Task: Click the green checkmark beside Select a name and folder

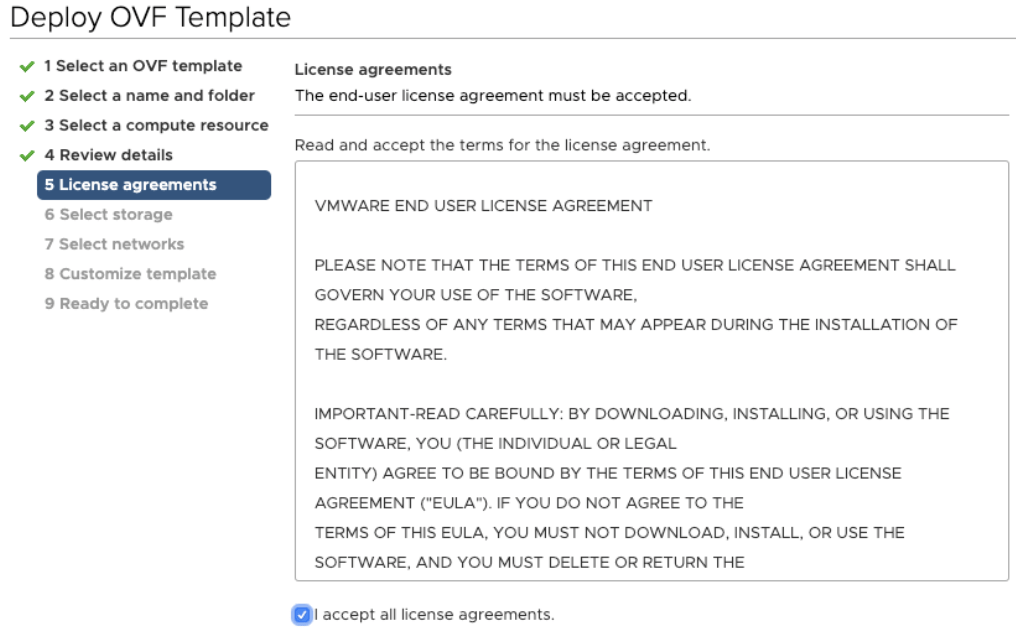Action: (27, 97)
